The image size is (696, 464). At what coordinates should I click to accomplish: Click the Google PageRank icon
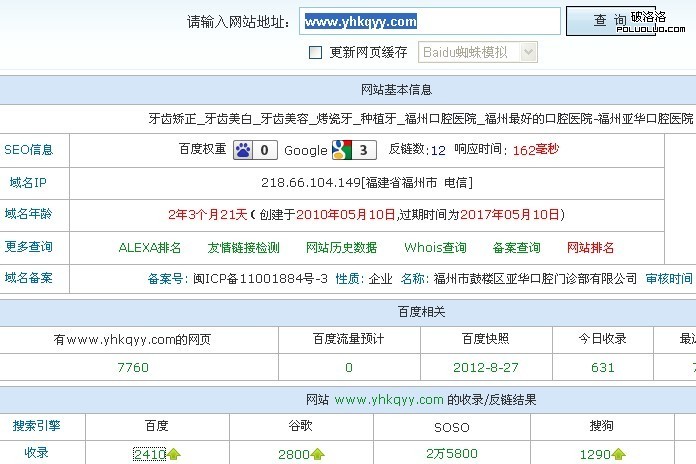(342, 150)
